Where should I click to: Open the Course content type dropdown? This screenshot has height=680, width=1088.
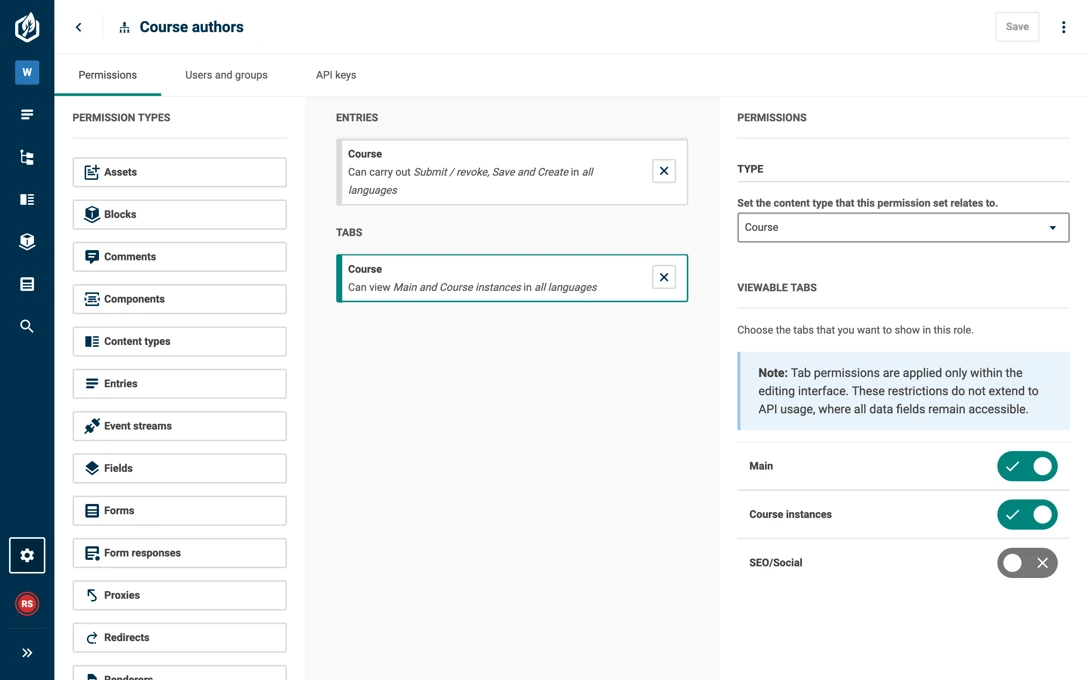pyautogui.click(x=903, y=228)
